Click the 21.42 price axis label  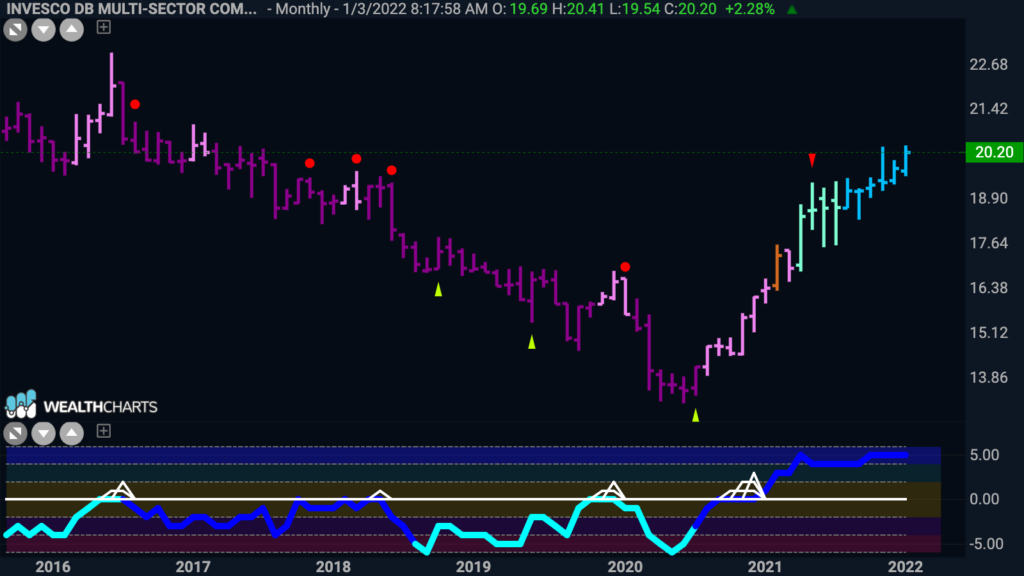(989, 109)
